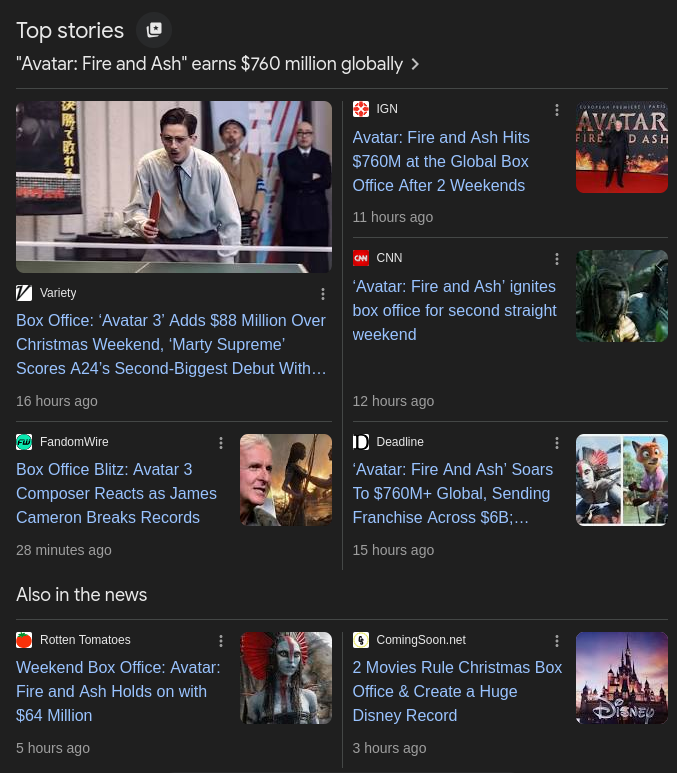Open the ComingSoon.net 2 Movies Rule Christmas article
Image resolution: width=677 pixels, height=773 pixels.
coord(457,692)
